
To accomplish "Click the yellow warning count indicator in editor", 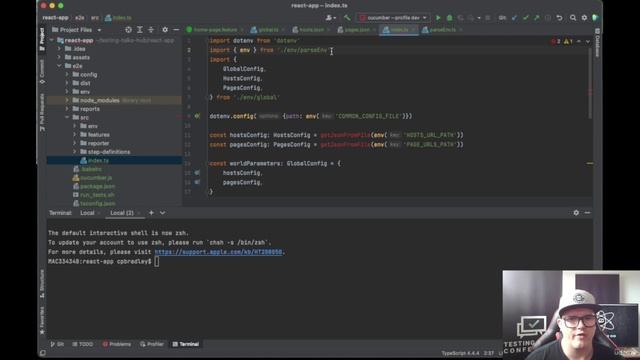I will tap(568, 41).
